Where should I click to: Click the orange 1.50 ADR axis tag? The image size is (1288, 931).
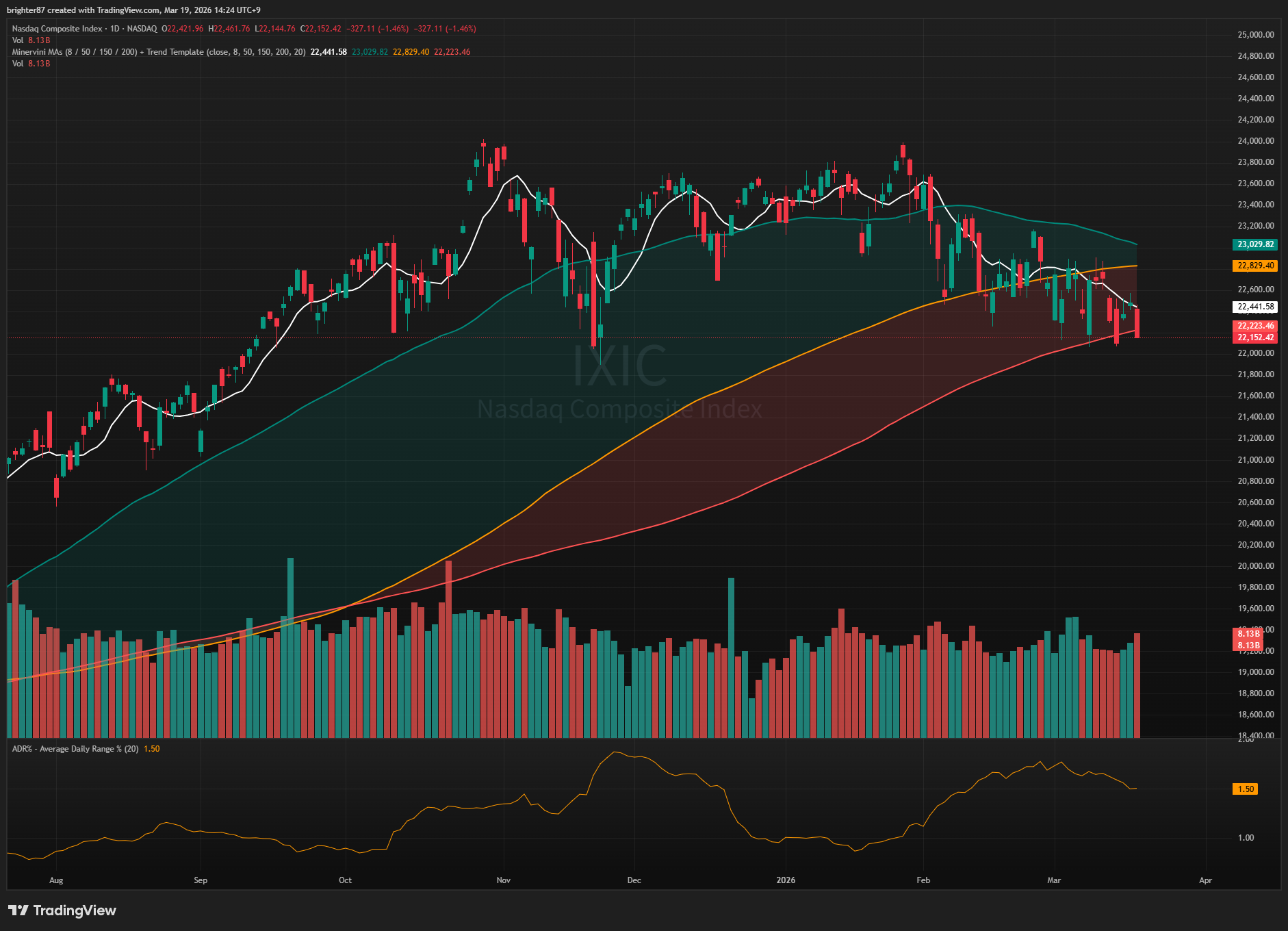[x=1246, y=789]
